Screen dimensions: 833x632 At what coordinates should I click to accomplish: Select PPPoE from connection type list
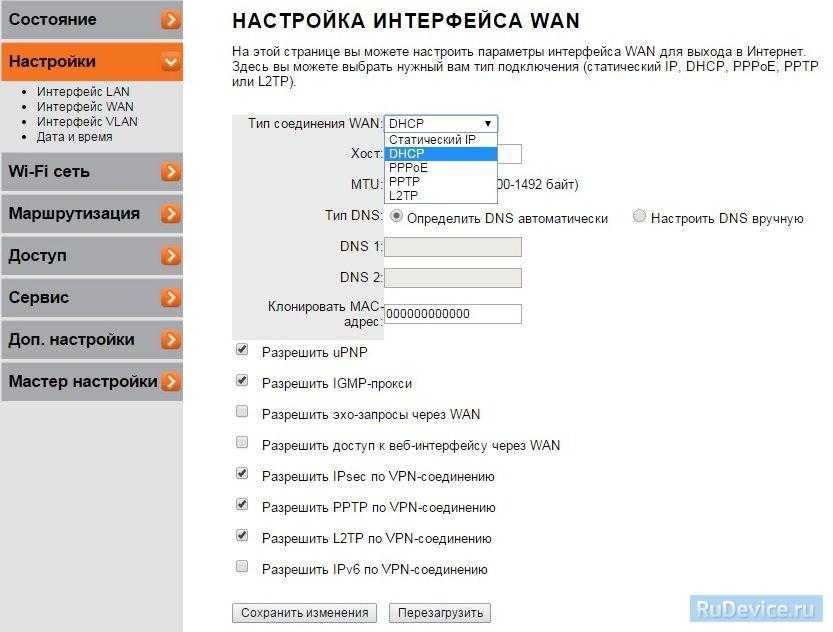440,168
